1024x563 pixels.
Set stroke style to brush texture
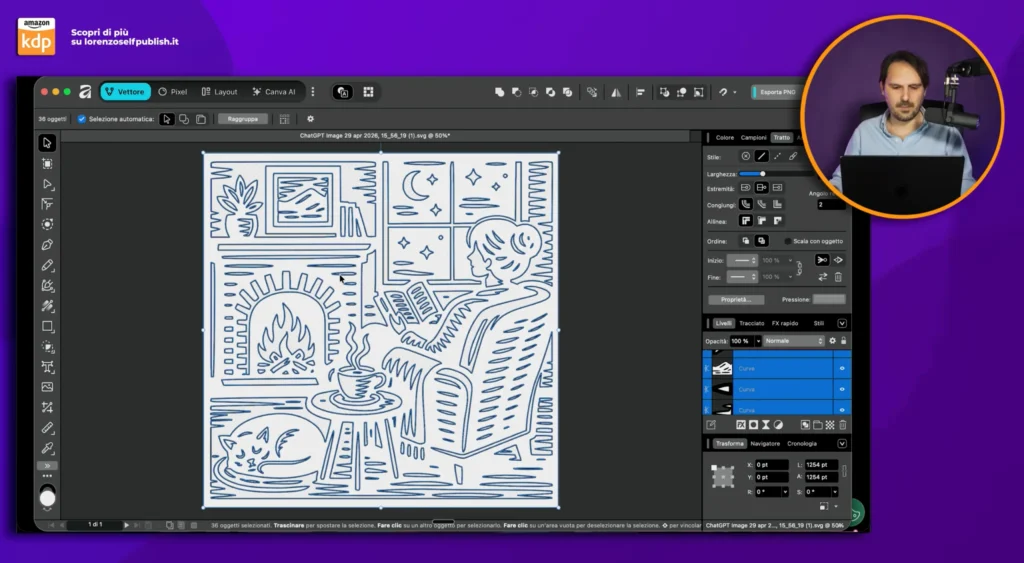(793, 156)
